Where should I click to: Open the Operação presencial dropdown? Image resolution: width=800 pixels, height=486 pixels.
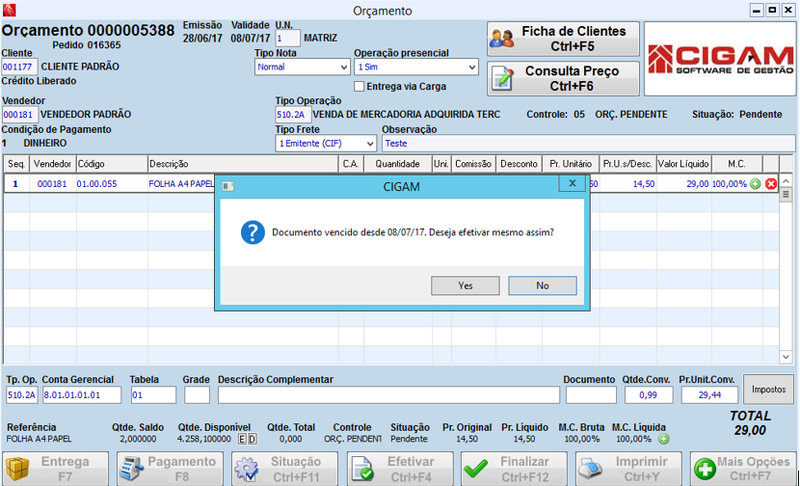click(x=416, y=67)
